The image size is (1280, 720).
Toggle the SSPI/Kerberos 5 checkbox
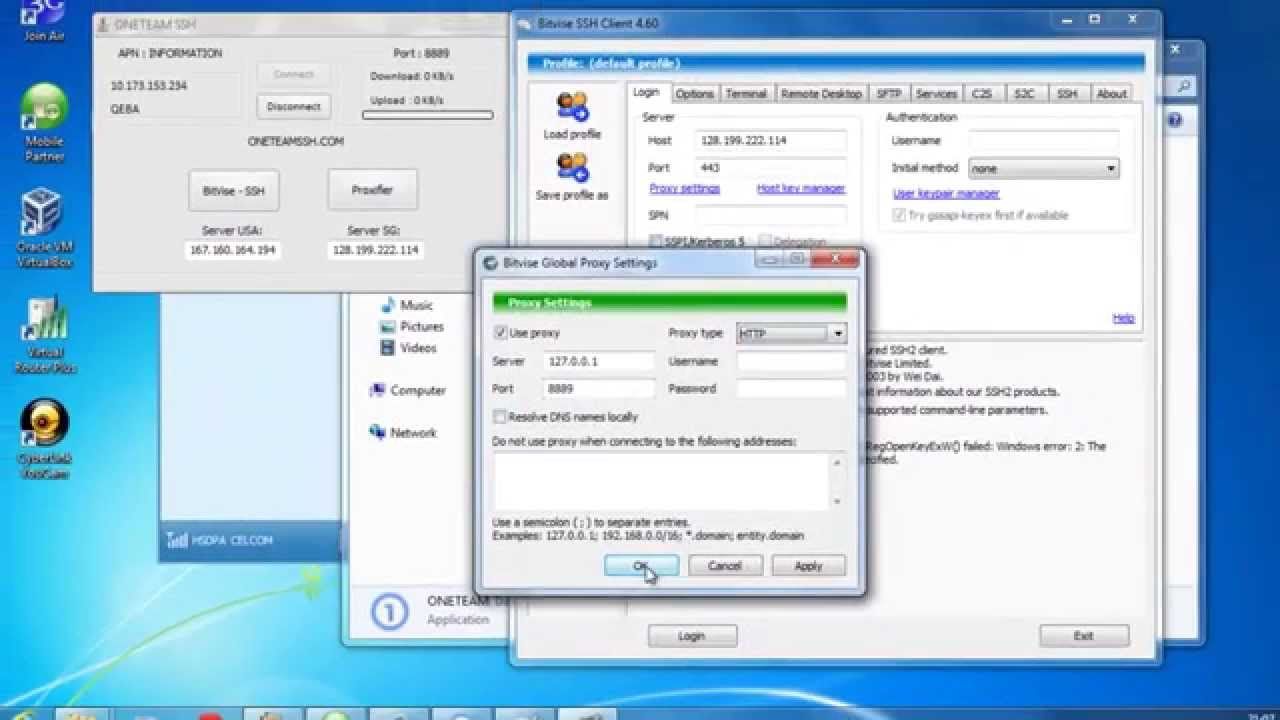656,241
